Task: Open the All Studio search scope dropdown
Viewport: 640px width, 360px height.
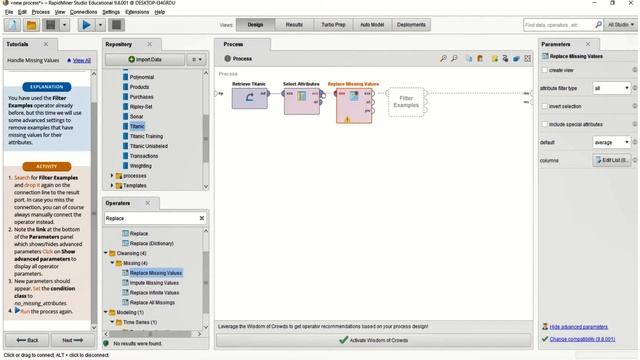Action: click(x=621, y=25)
